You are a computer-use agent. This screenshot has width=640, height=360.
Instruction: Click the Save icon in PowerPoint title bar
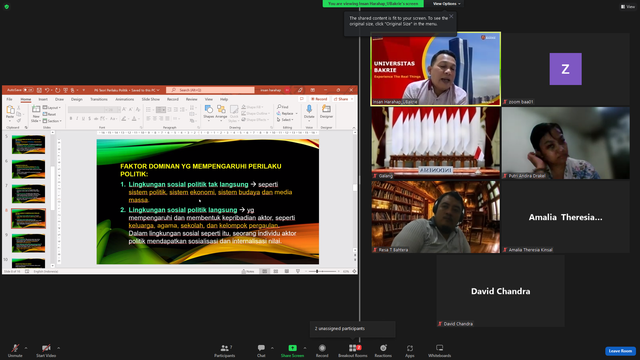[39, 90]
